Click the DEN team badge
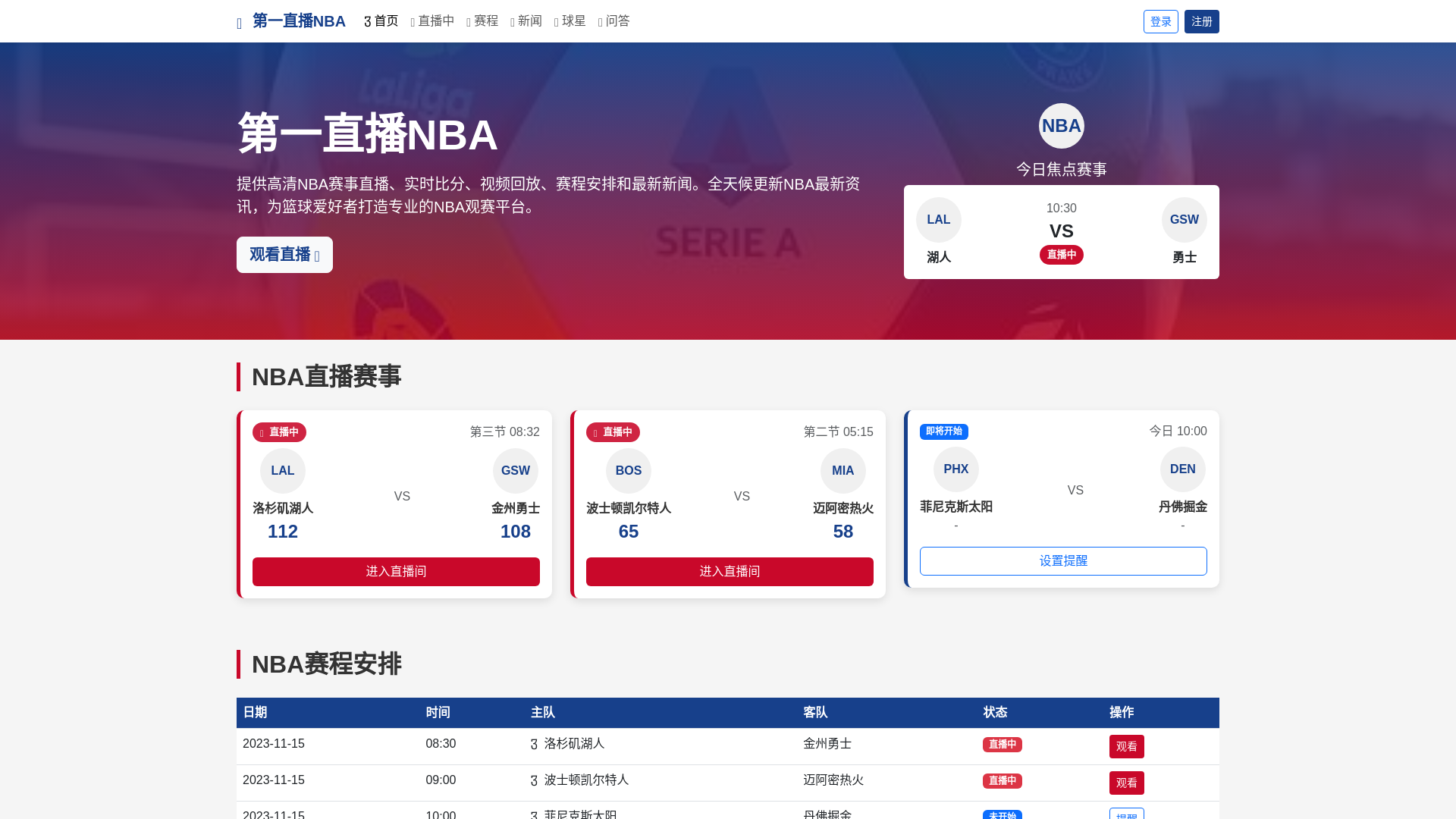Image resolution: width=1456 pixels, height=819 pixels. pos(1183,469)
